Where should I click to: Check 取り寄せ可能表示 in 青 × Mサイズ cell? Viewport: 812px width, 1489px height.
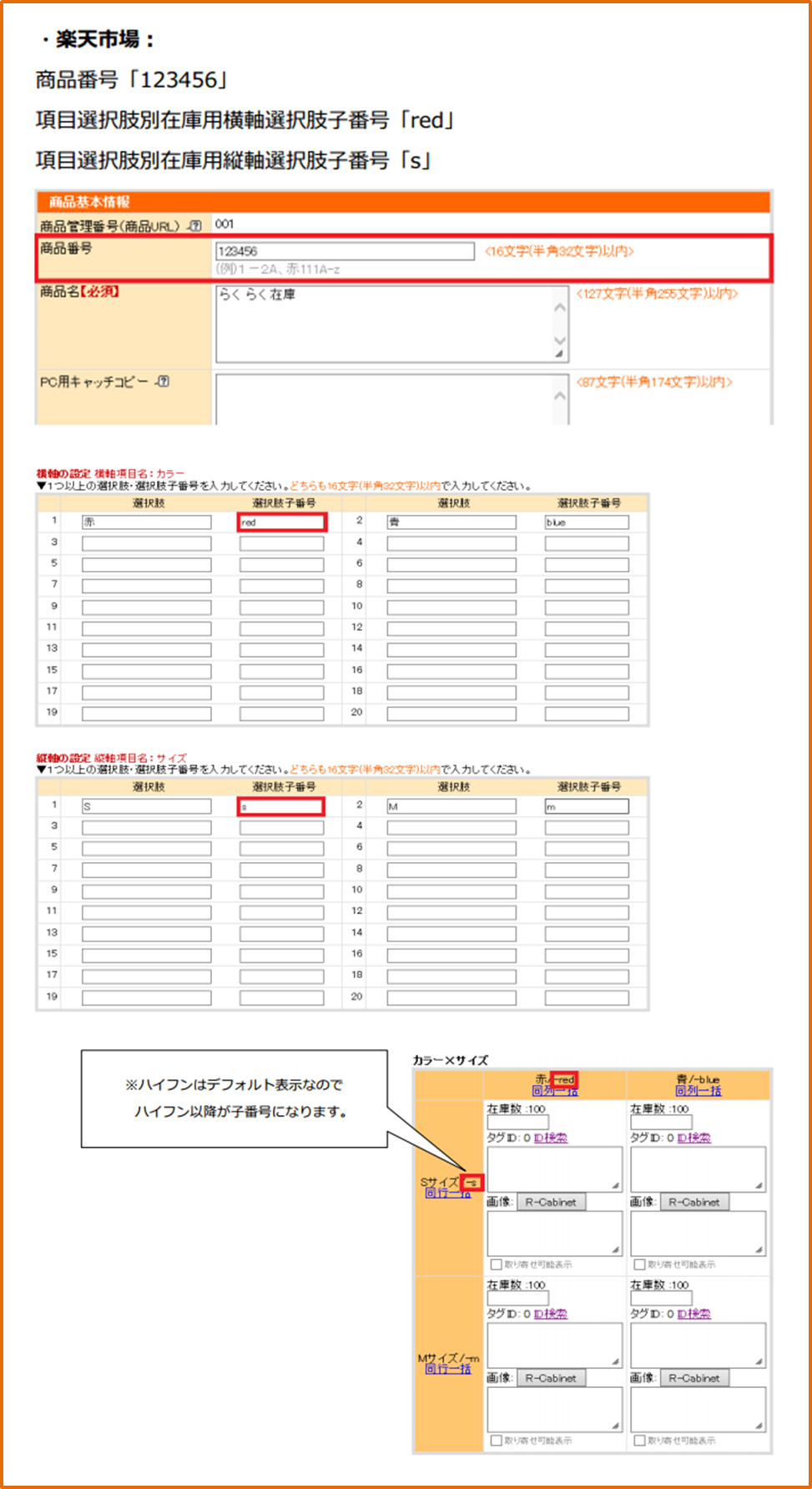pos(640,1441)
